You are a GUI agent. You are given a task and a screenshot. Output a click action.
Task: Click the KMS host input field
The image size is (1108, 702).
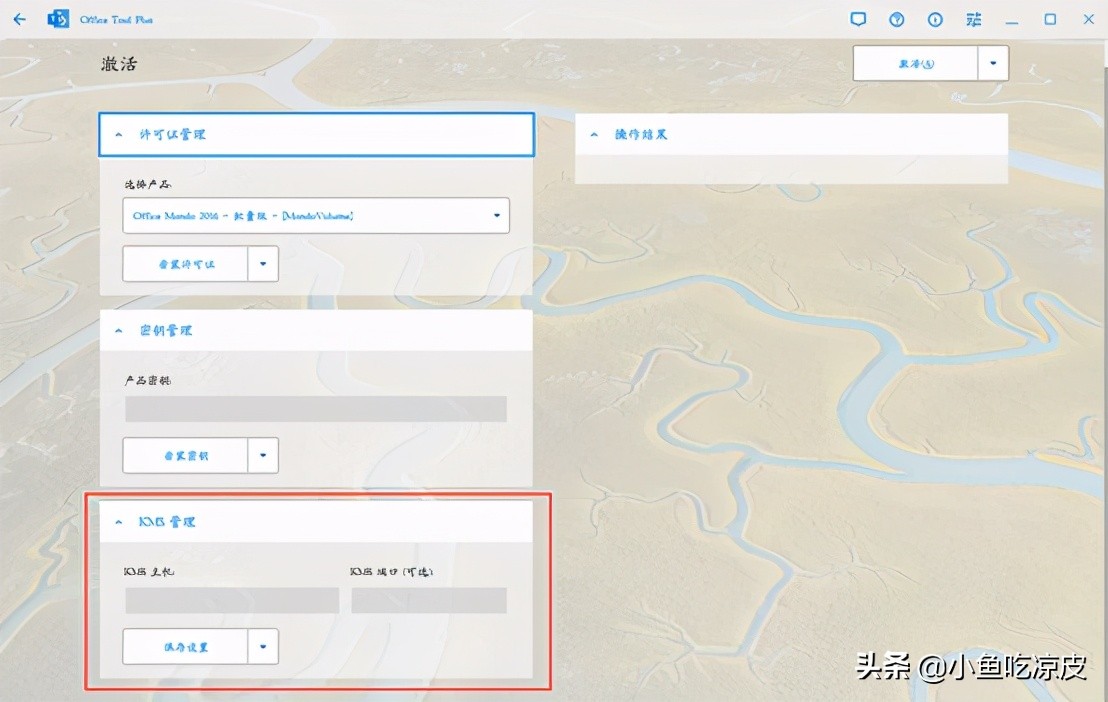pos(232,600)
